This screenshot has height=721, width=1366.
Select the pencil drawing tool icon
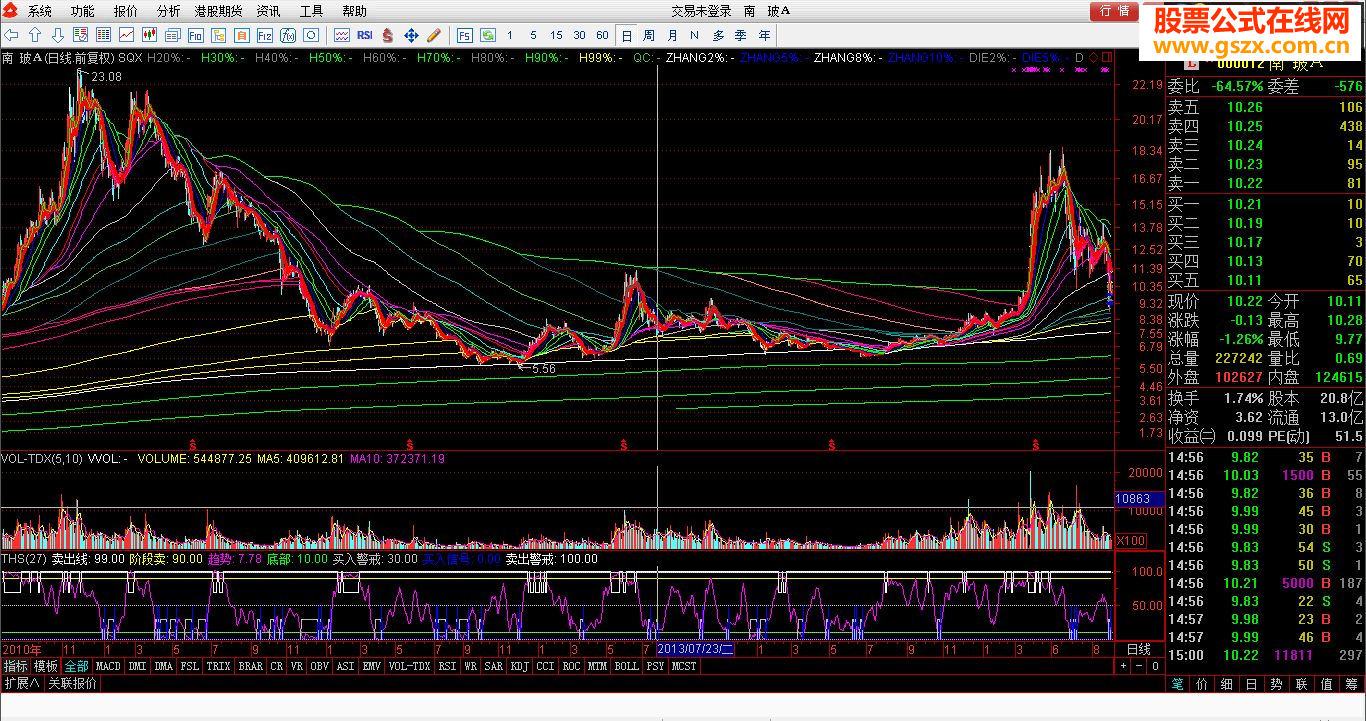pyautogui.click(x=433, y=35)
